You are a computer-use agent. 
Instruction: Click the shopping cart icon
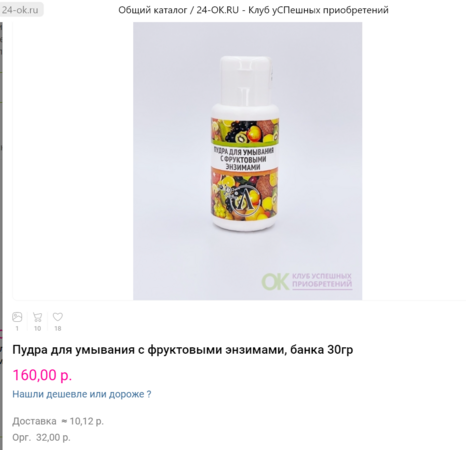coord(37,317)
